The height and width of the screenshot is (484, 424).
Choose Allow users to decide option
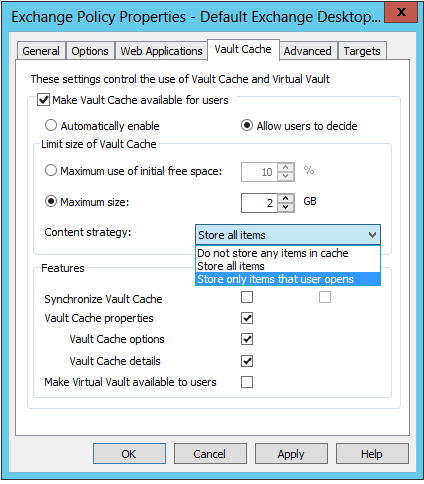click(247, 126)
